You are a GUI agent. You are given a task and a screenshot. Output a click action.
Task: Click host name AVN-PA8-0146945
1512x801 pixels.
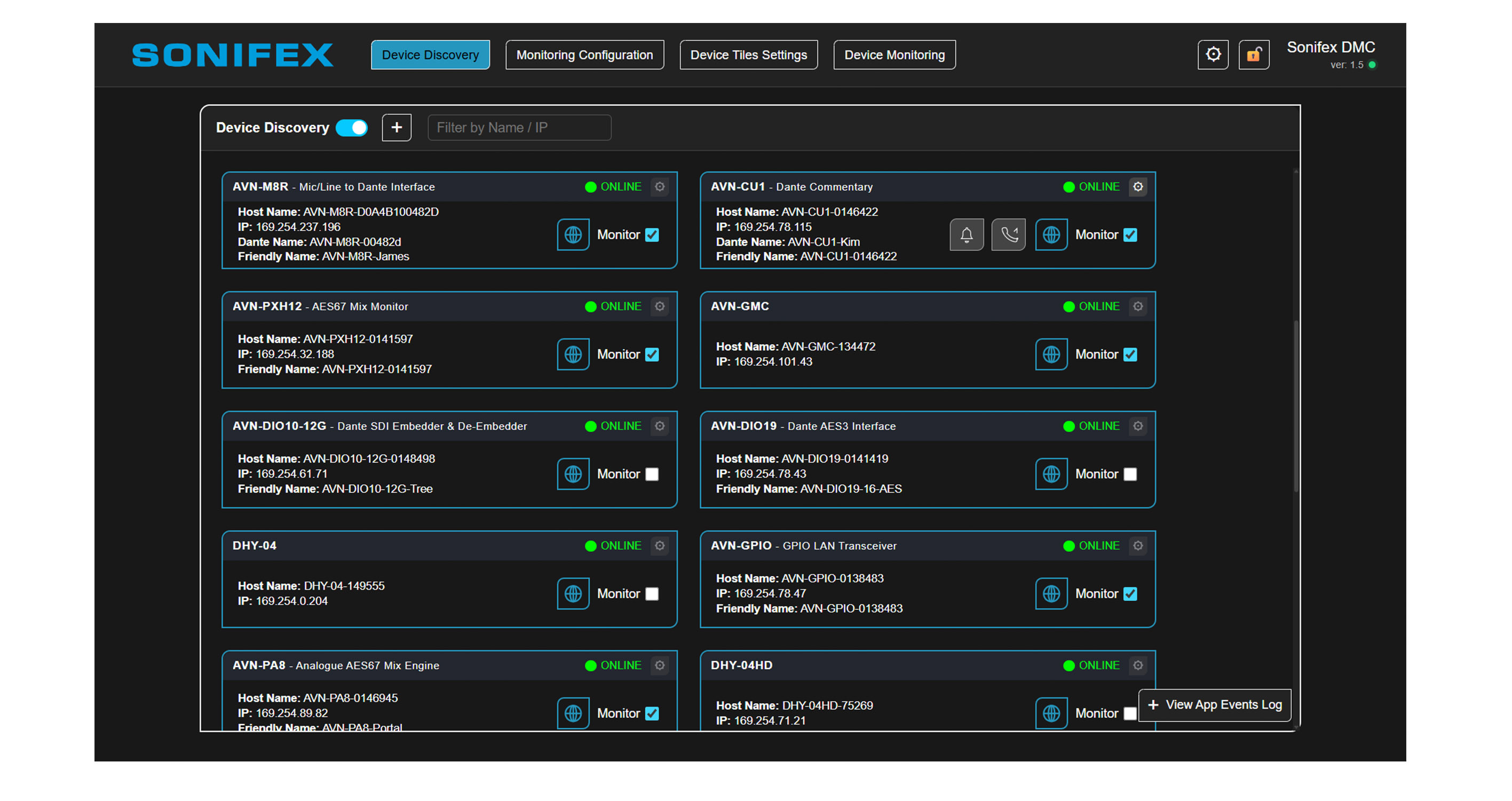click(351, 698)
